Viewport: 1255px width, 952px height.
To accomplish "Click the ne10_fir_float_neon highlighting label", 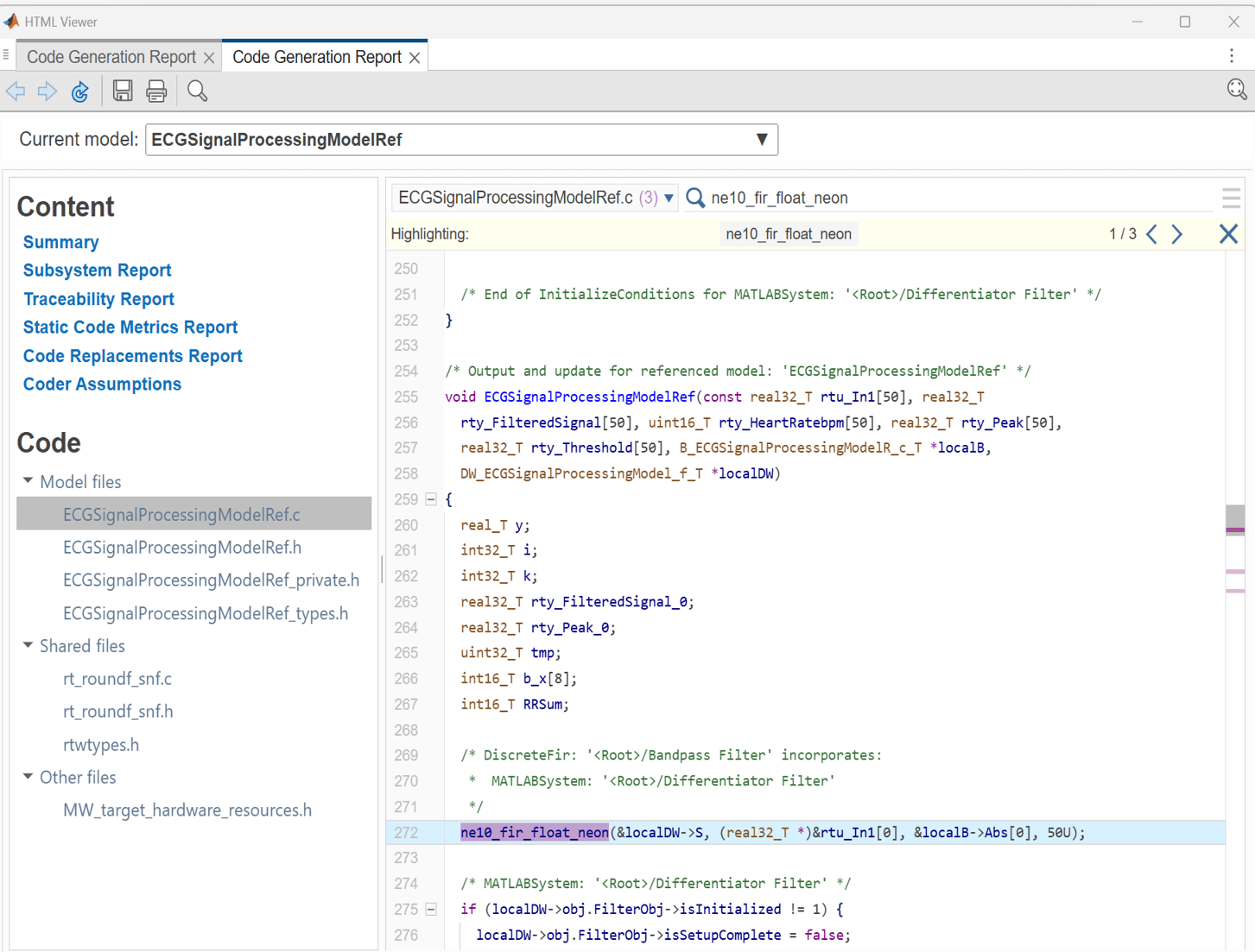I will [789, 234].
